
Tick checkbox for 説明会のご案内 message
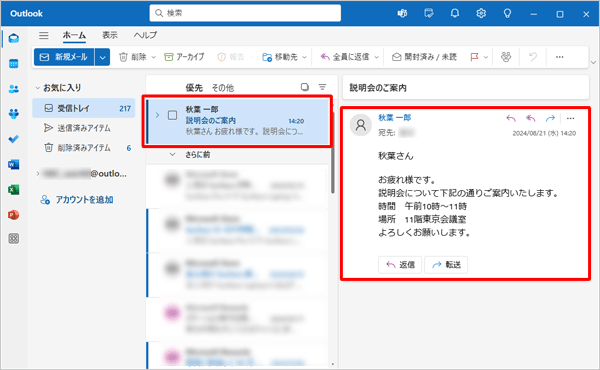coord(173,115)
